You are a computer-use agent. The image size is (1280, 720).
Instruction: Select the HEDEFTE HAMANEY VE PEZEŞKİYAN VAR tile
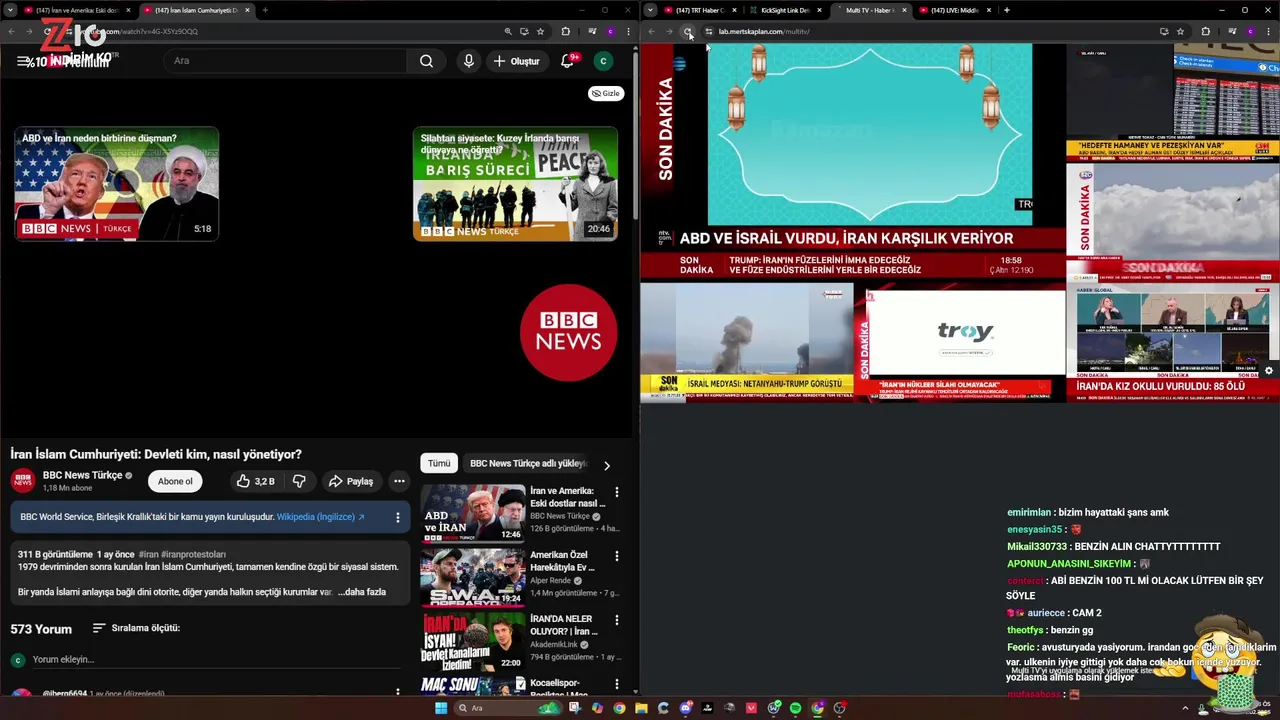tap(1173, 103)
